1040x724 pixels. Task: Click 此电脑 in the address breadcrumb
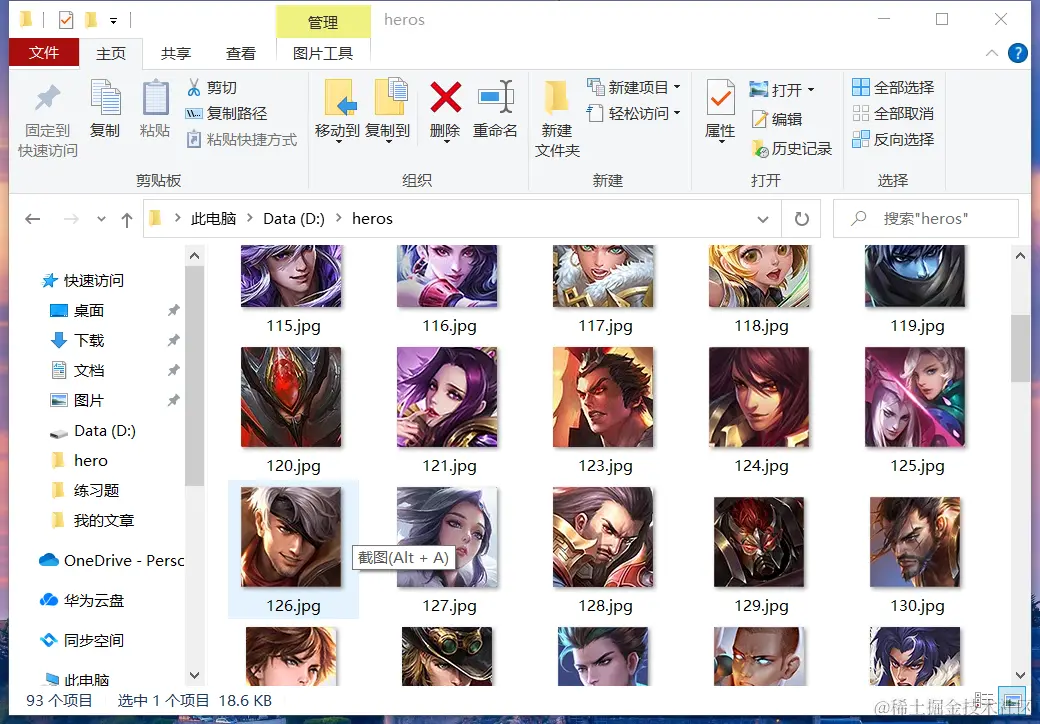tap(214, 219)
